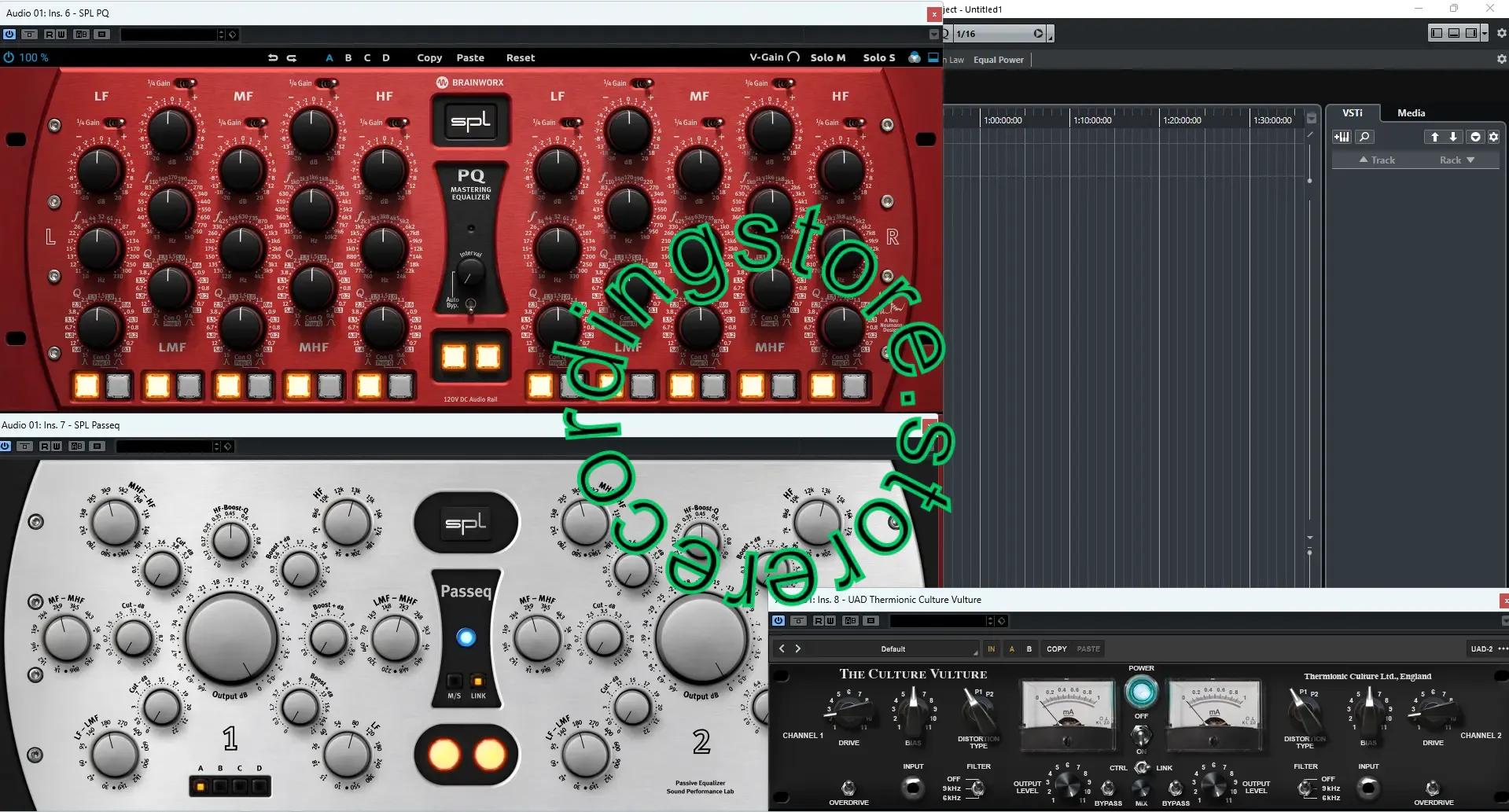
Task: Switch to the VSTi tab
Action: point(1352,113)
